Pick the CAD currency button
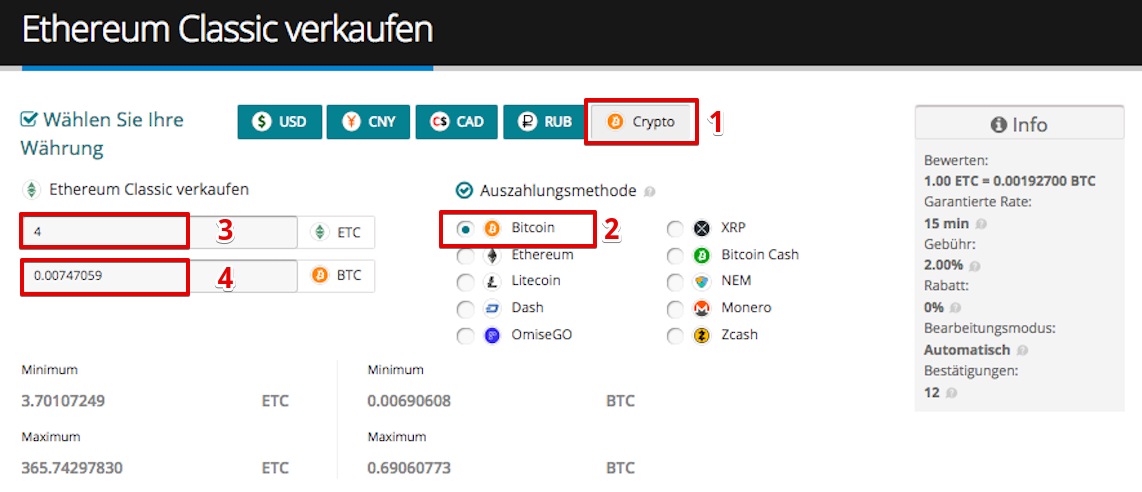 click(457, 122)
